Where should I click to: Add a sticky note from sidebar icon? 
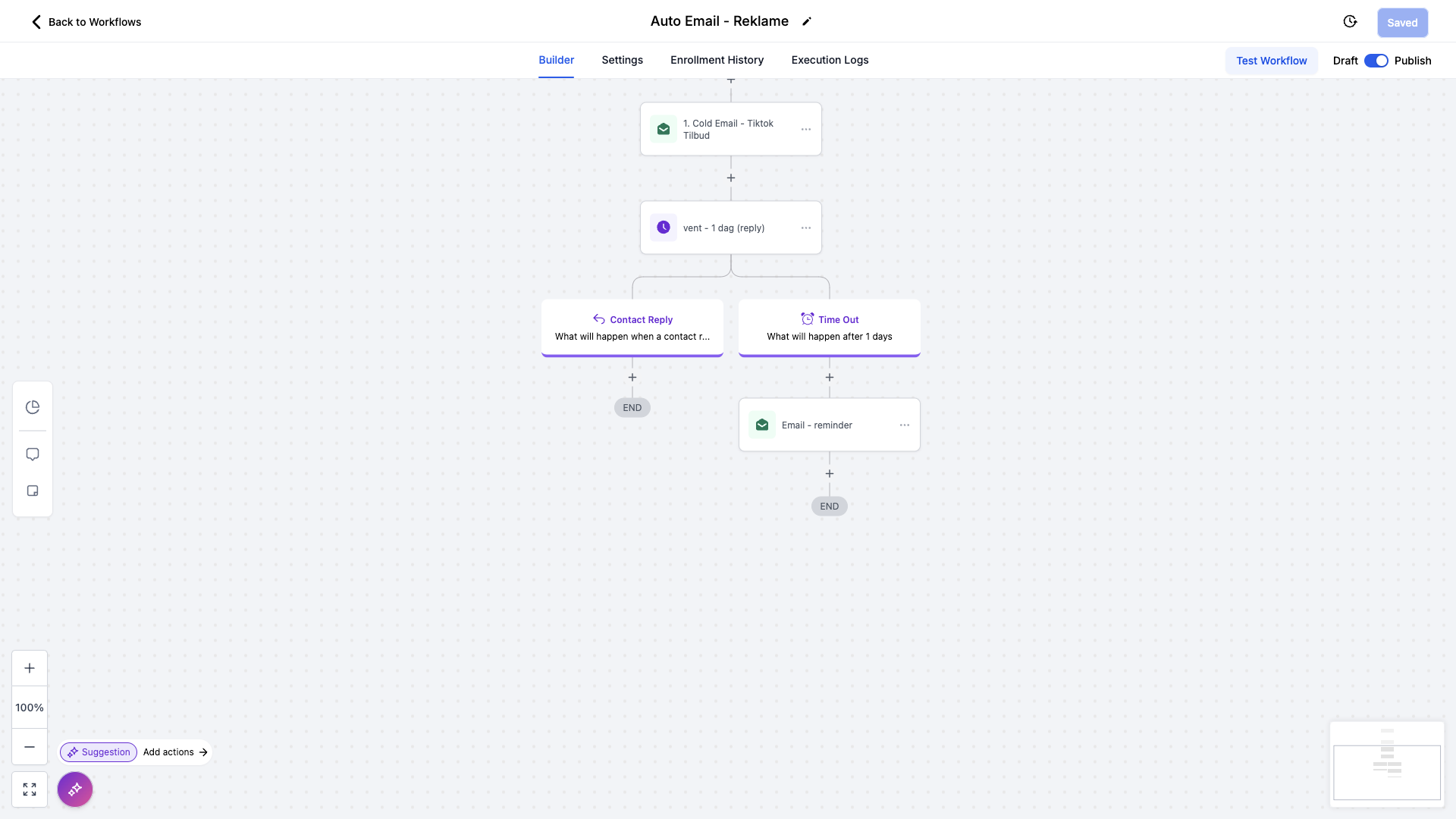[33, 491]
